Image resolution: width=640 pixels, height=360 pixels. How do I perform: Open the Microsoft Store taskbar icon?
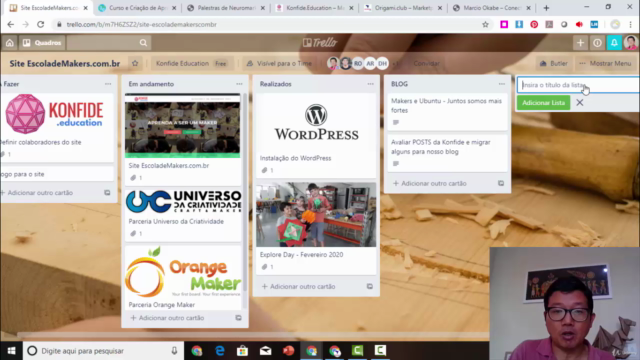click(242, 351)
